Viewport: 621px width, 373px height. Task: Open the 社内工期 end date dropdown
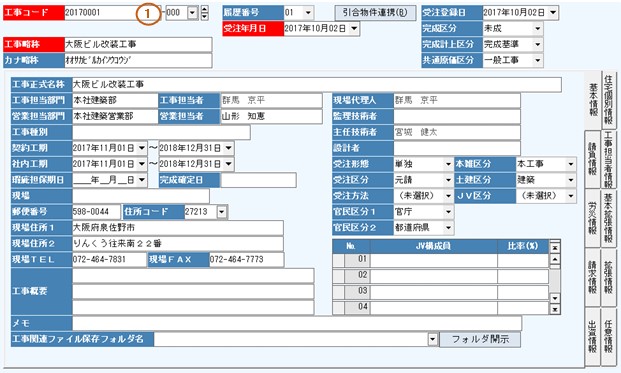tap(229, 164)
